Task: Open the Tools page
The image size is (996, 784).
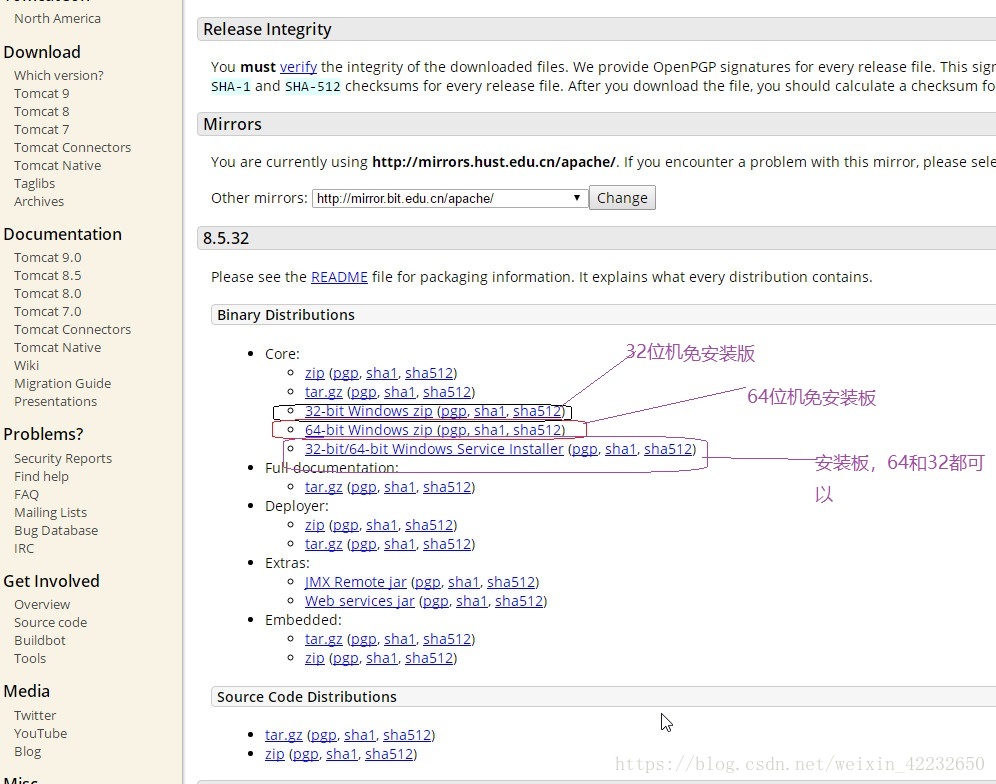Action: (30, 659)
